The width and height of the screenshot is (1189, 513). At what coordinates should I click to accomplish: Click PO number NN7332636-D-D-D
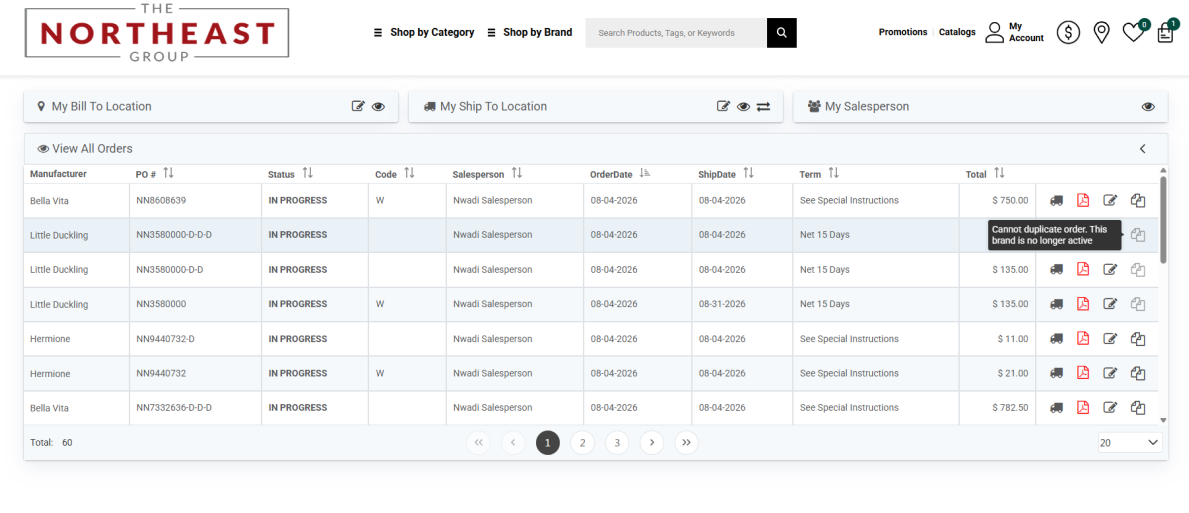174,408
